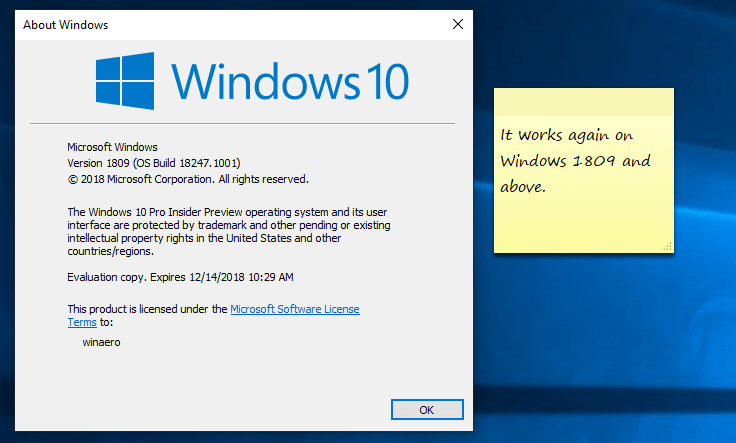Open the Microsoft Software License link
This screenshot has width=736, height=443.
click(295, 309)
